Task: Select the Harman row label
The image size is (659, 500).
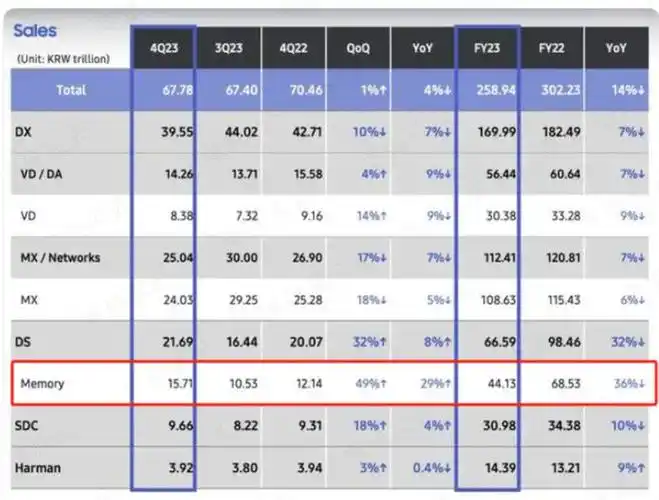Action: [38, 466]
